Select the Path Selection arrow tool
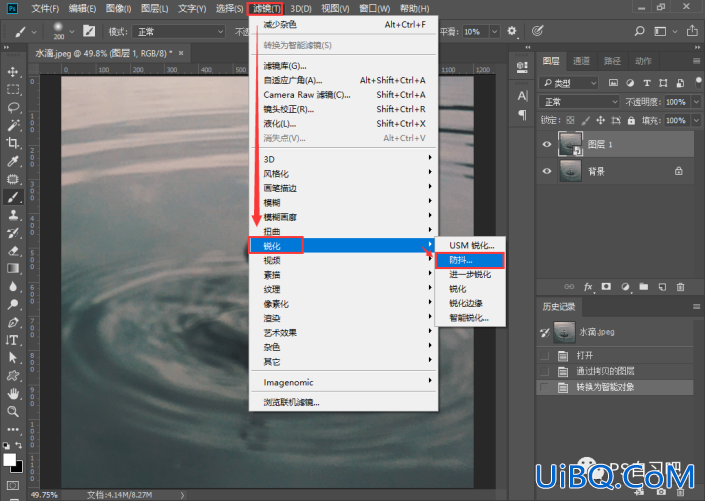This screenshot has width=705, height=501. click(13, 358)
